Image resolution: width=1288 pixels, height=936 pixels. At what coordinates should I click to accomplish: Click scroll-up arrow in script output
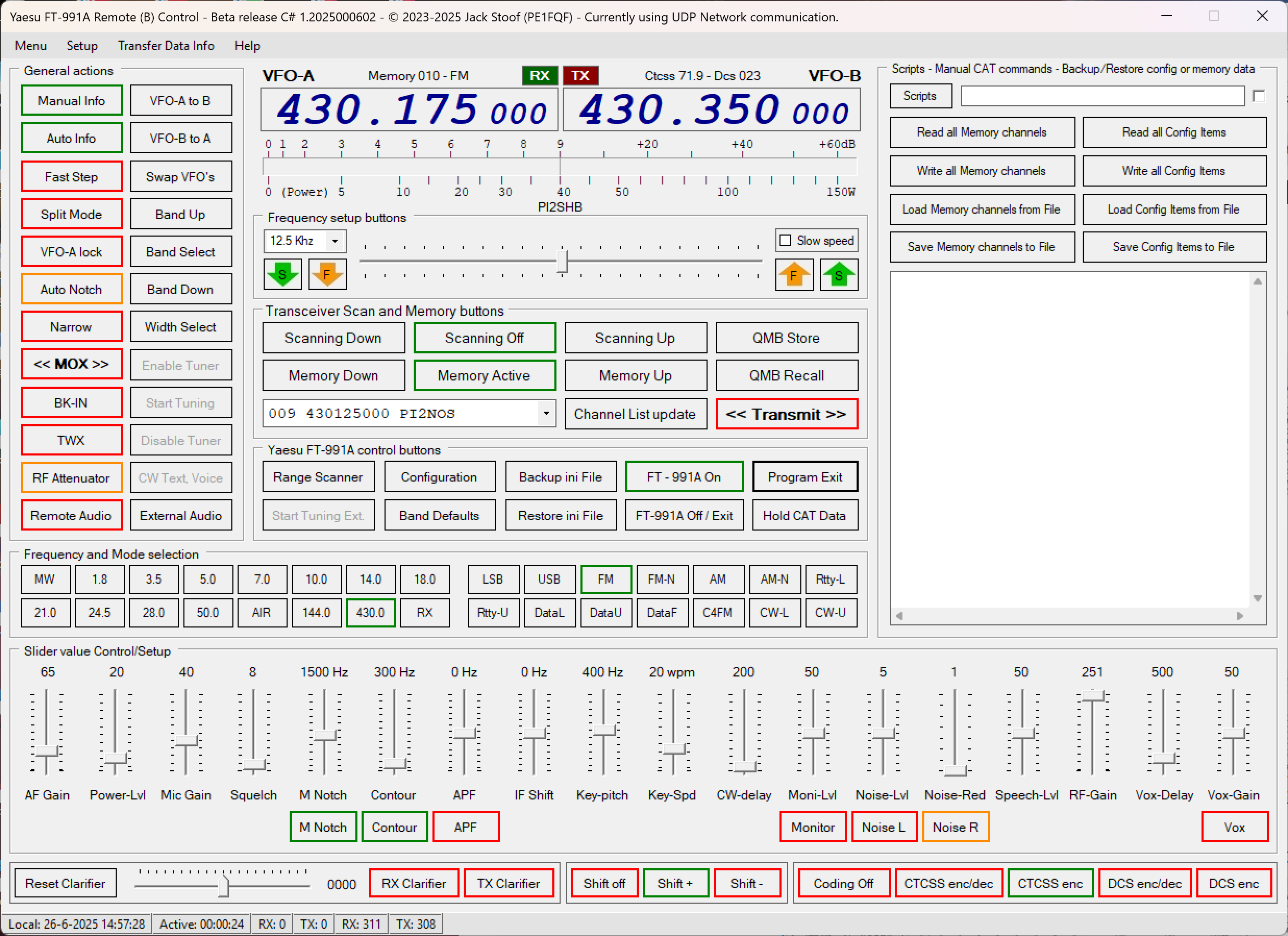[x=1257, y=281]
